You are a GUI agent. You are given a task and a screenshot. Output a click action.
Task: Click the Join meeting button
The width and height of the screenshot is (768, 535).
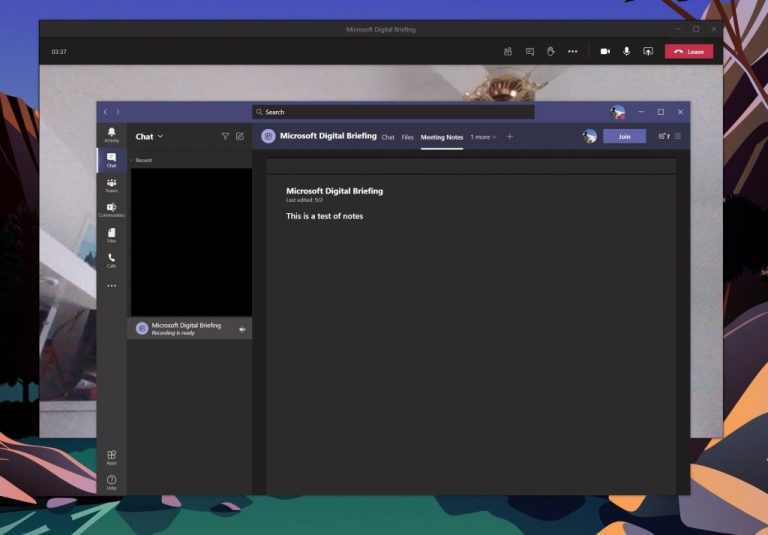click(624, 136)
